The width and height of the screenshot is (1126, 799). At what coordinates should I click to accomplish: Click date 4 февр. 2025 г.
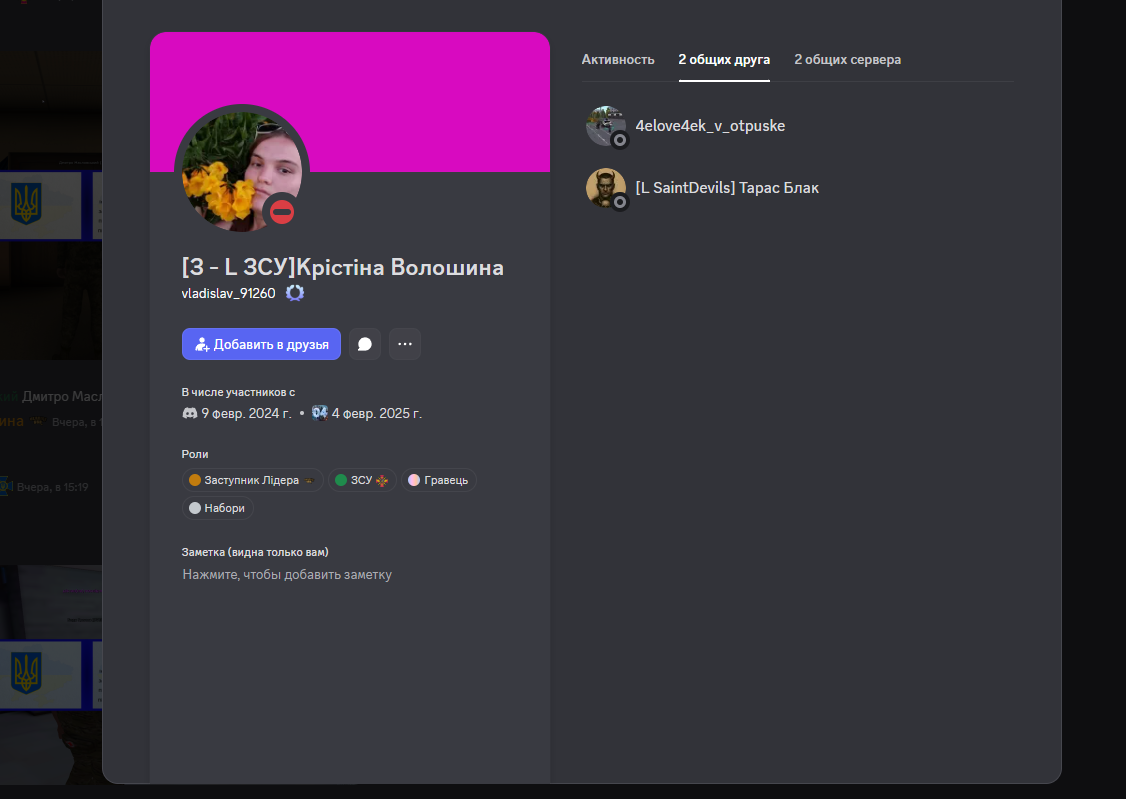pyautogui.click(x=377, y=413)
